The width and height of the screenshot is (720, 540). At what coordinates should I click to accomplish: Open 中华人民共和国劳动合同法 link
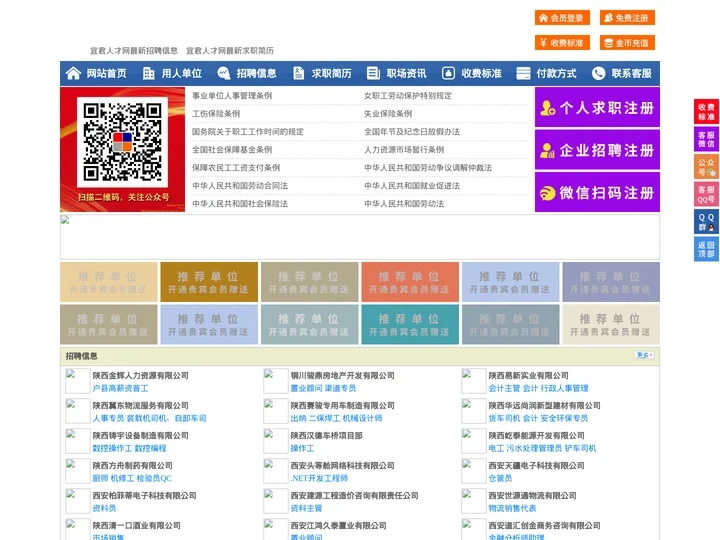[x=240, y=186]
